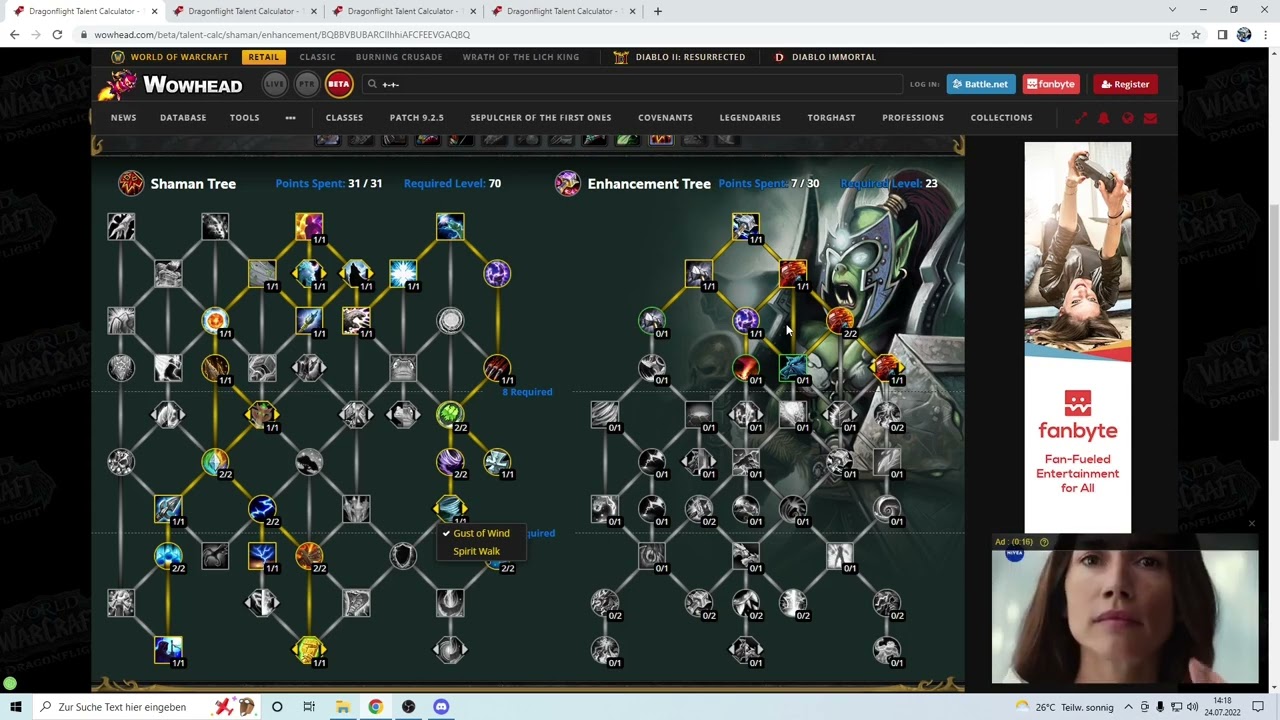Select the teal wolf talent showing 0/1
The image size is (1280, 720).
point(792,367)
